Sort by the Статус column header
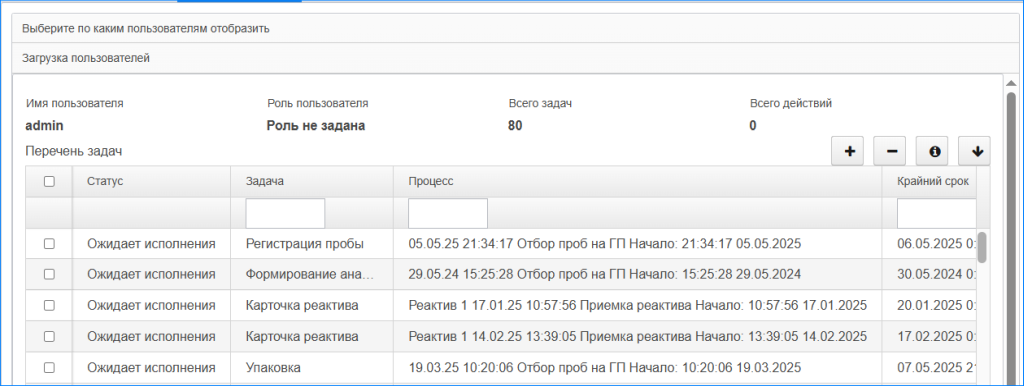The image size is (1024, 386). pyautogui.click(x=152, y=182)
